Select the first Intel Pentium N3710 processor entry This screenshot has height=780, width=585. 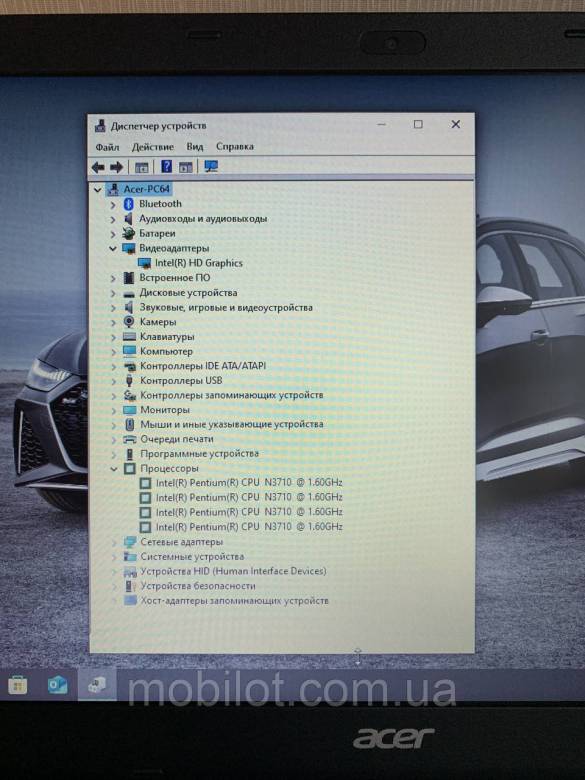[249, 483]
